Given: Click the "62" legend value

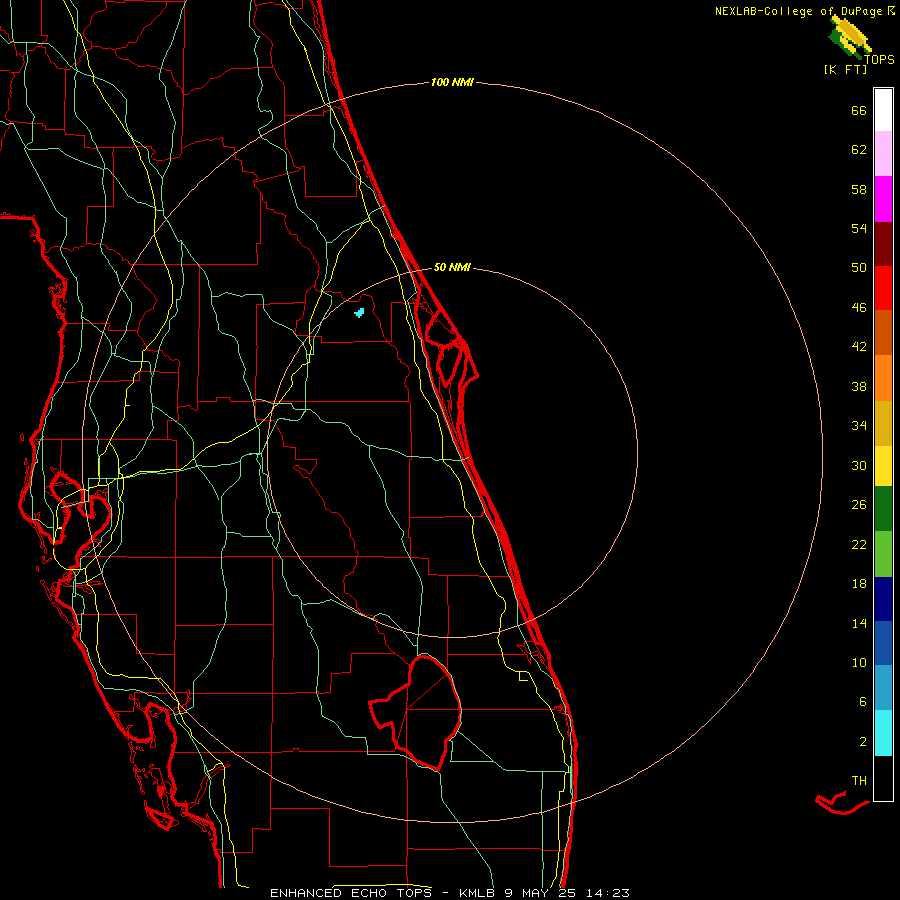Looking at the screenshot, I should pyautogui.click(x=859, y=150).
